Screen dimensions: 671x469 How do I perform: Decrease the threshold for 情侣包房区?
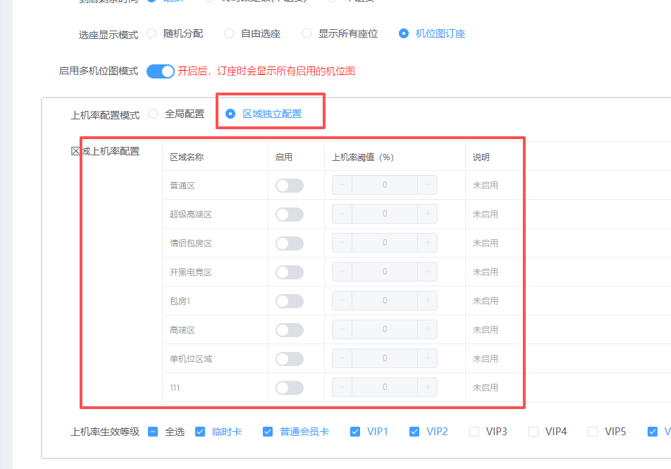[342, 243]
